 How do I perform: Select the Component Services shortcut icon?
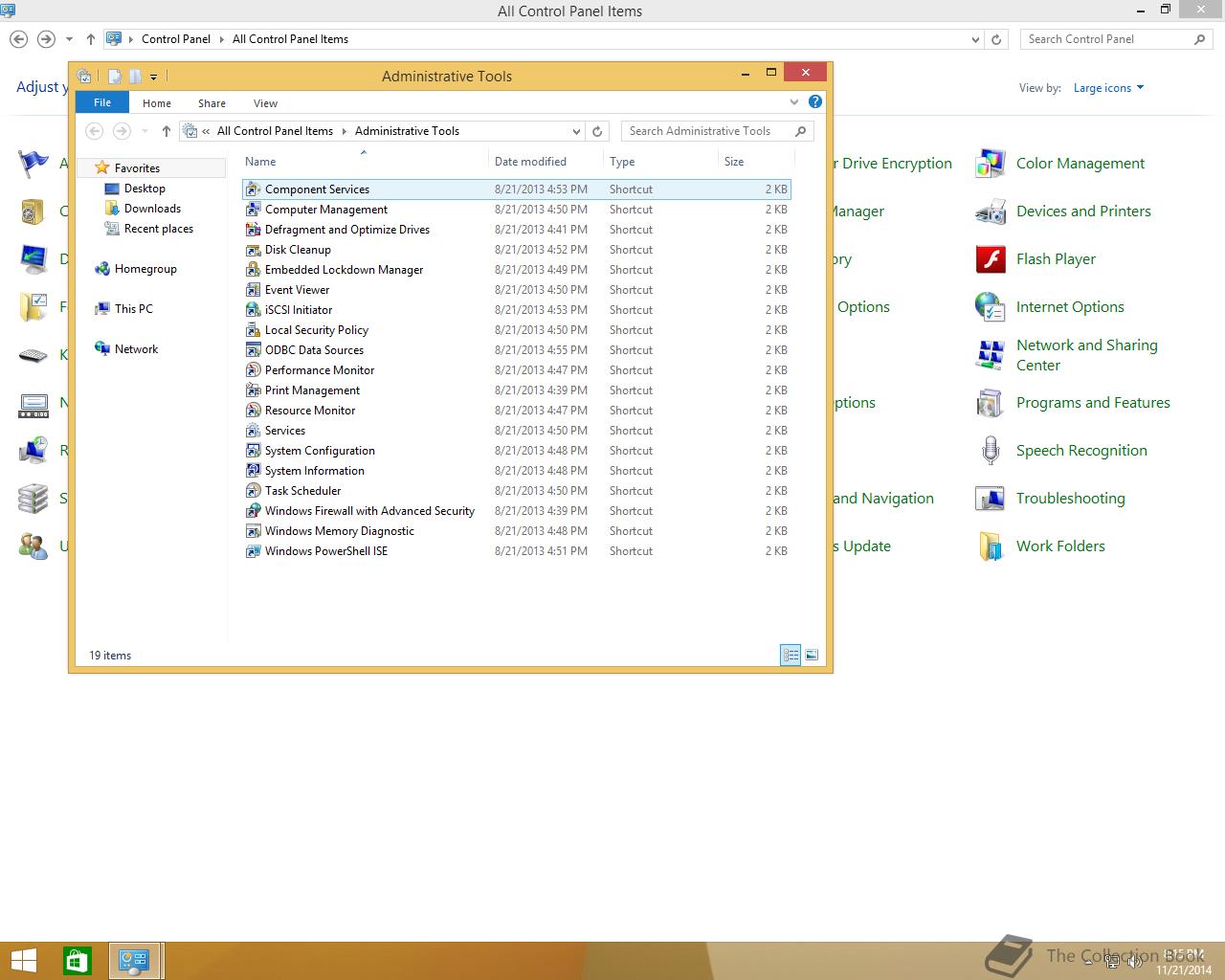click(x=253, y=189)
